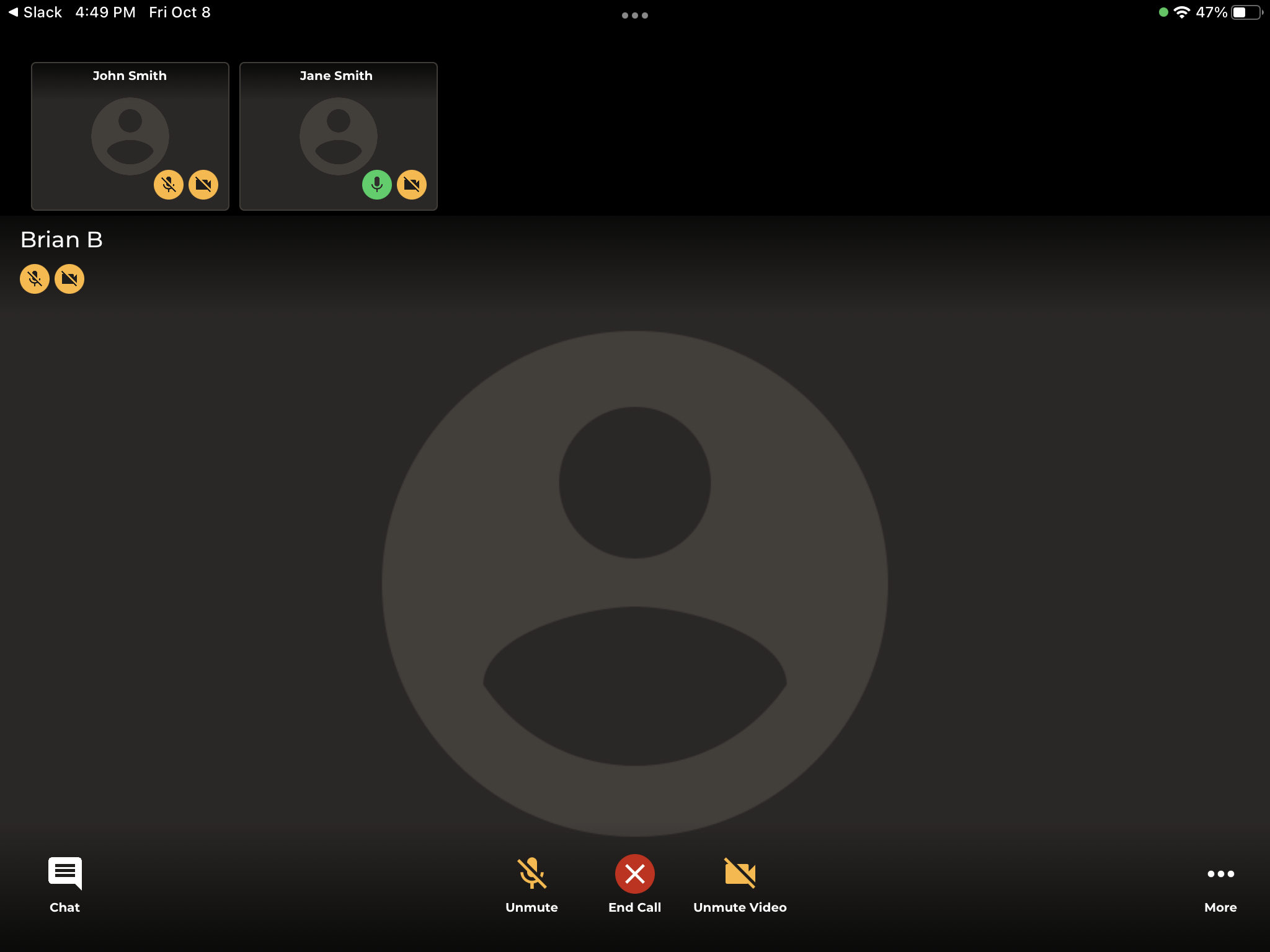Click Brian B's muted microphone badge

pos(35,279)
